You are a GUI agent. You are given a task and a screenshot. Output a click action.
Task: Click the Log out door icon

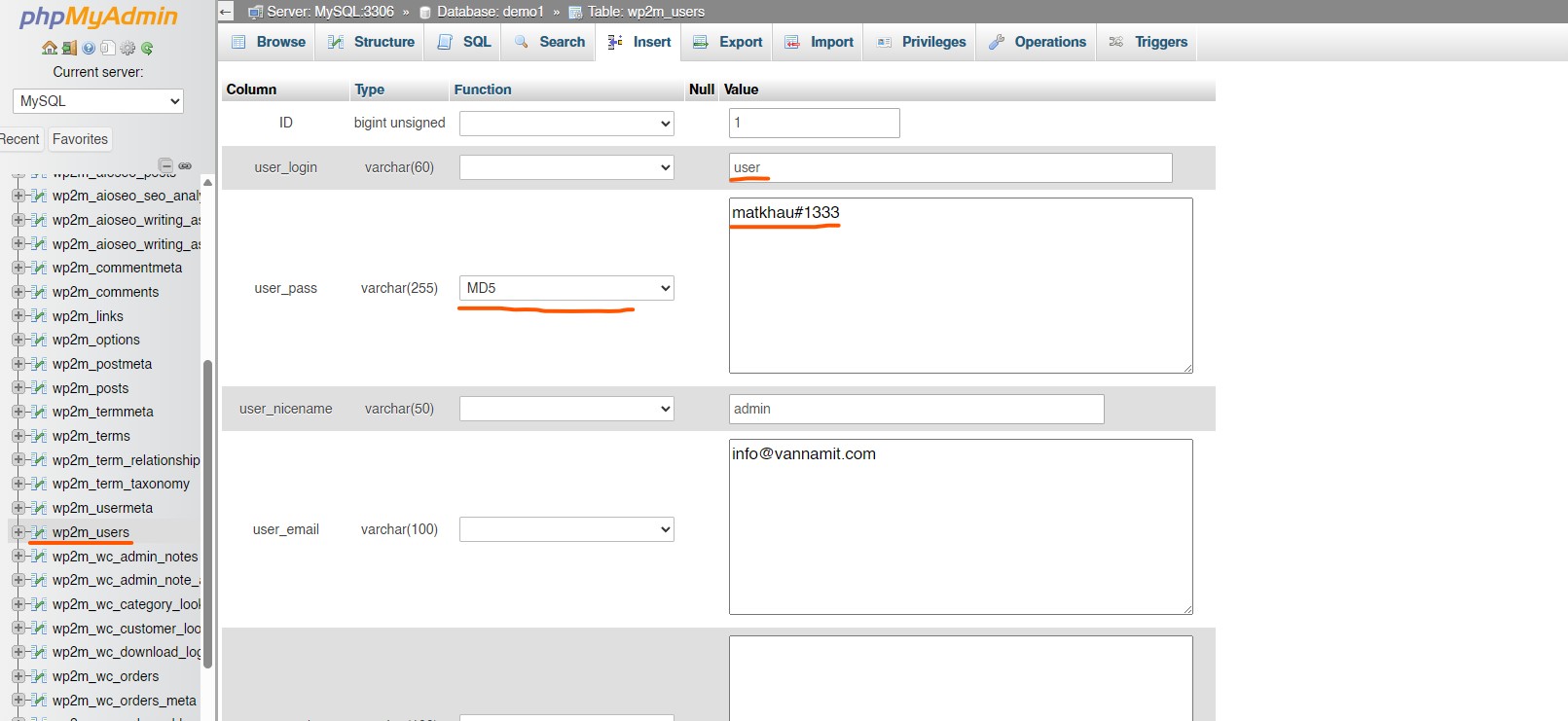69,48
